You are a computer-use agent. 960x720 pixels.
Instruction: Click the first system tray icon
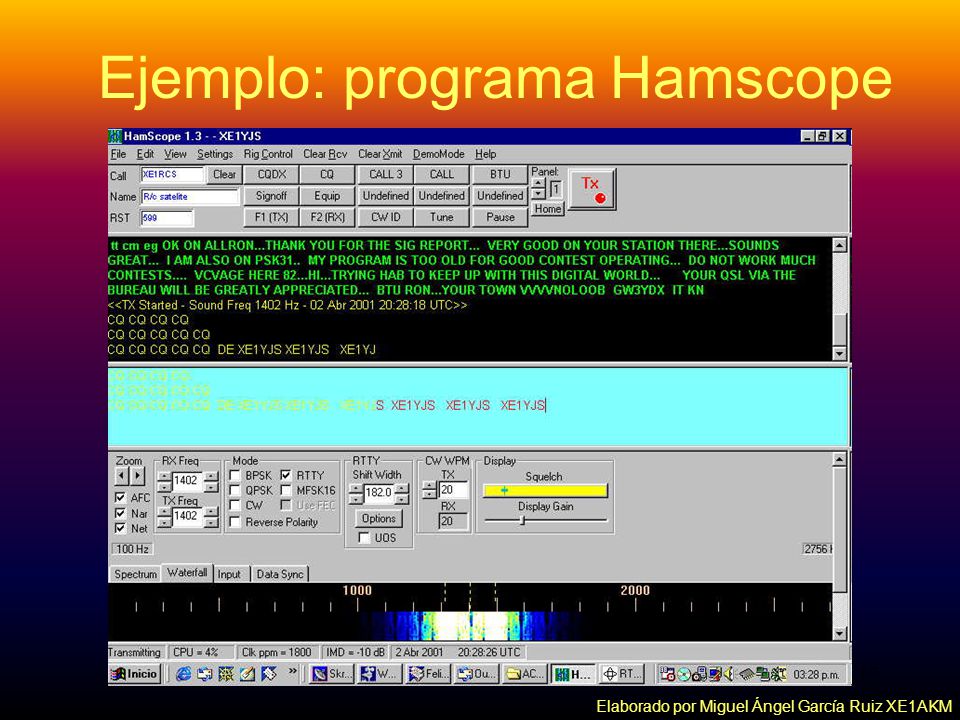pos(667,674)
